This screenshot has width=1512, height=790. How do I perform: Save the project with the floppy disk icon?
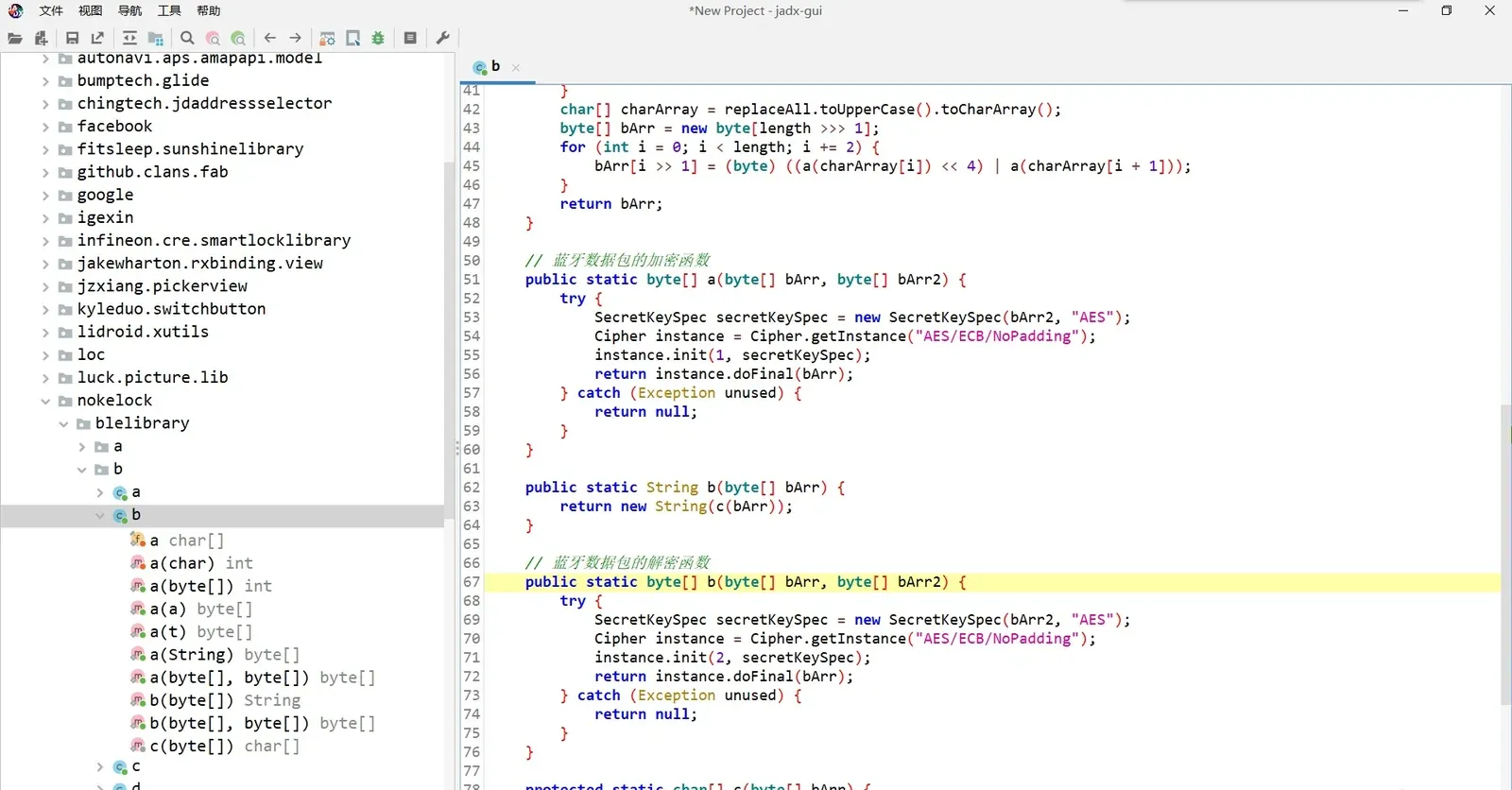coord(73,39)
